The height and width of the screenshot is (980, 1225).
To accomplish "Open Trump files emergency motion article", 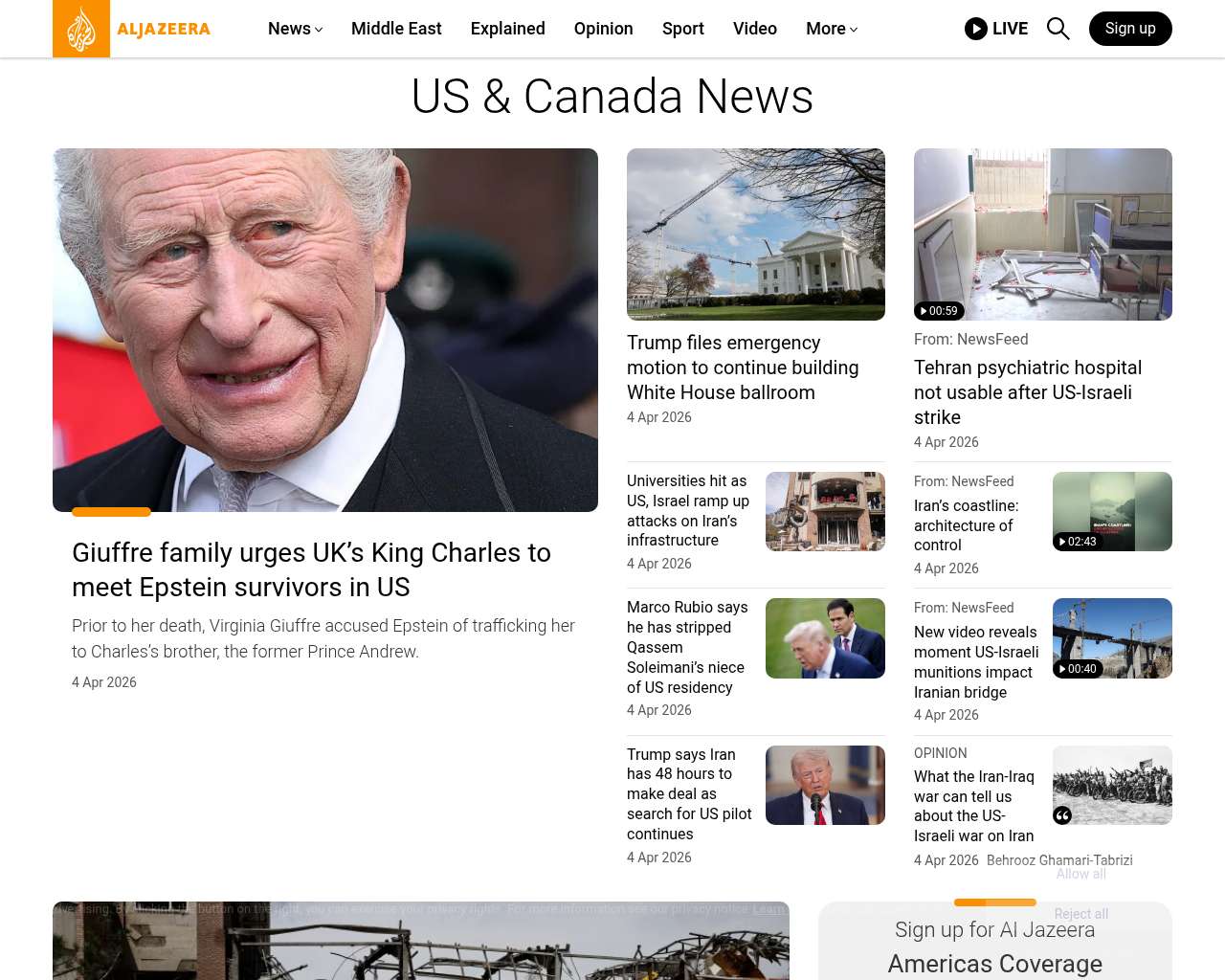I will 743,367.
